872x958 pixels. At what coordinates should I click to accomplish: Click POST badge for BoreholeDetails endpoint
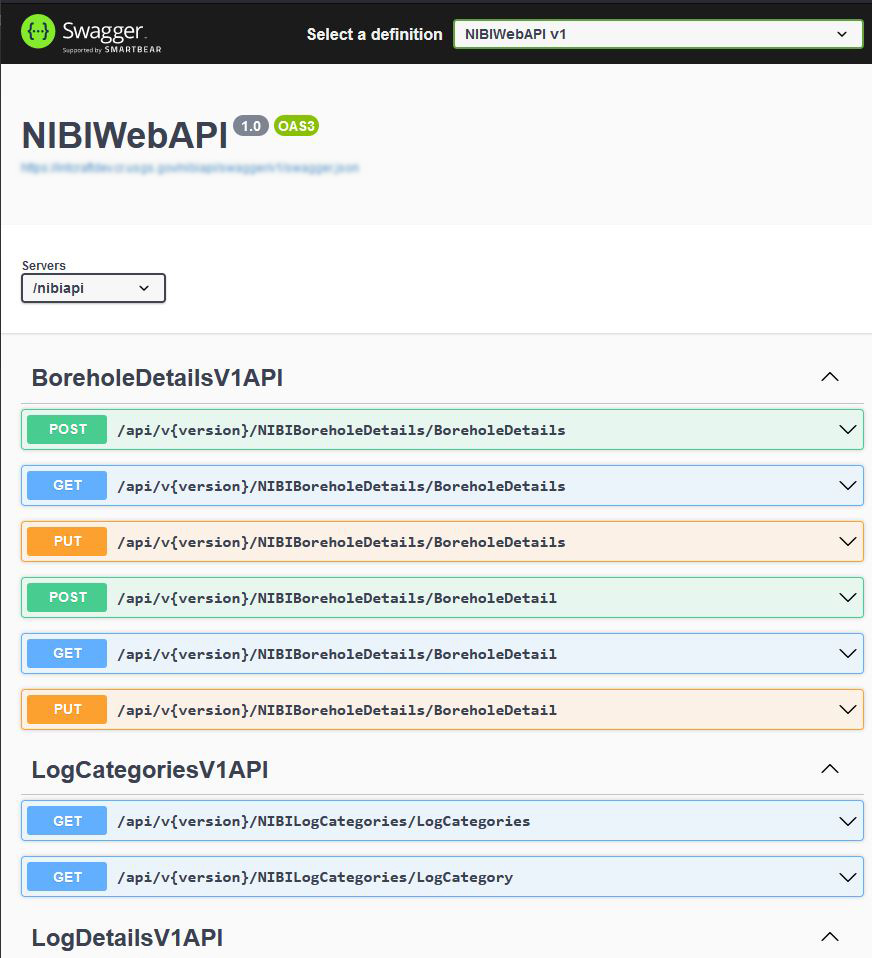click(x=67, y=430)
